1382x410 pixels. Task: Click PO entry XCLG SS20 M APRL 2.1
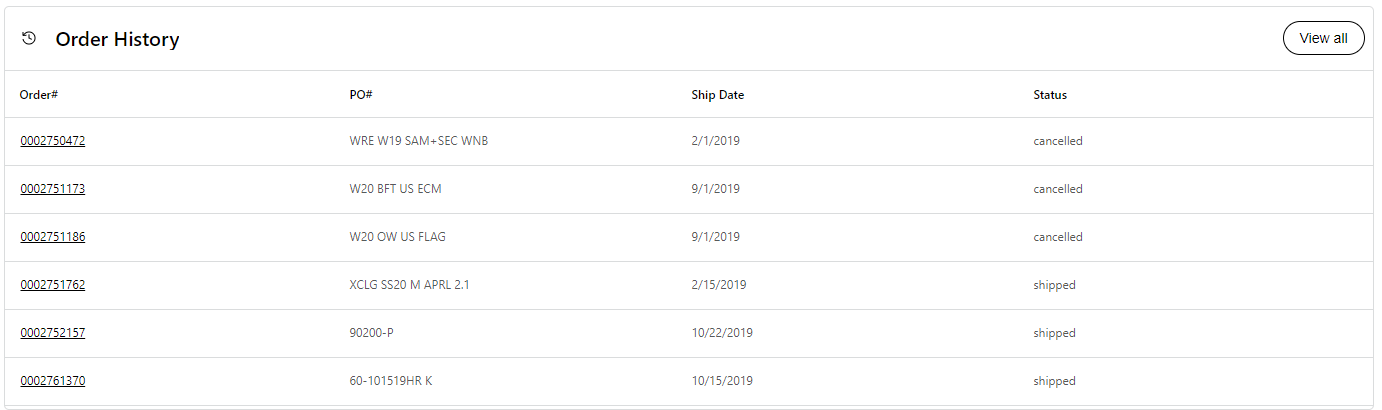[410, 285]
